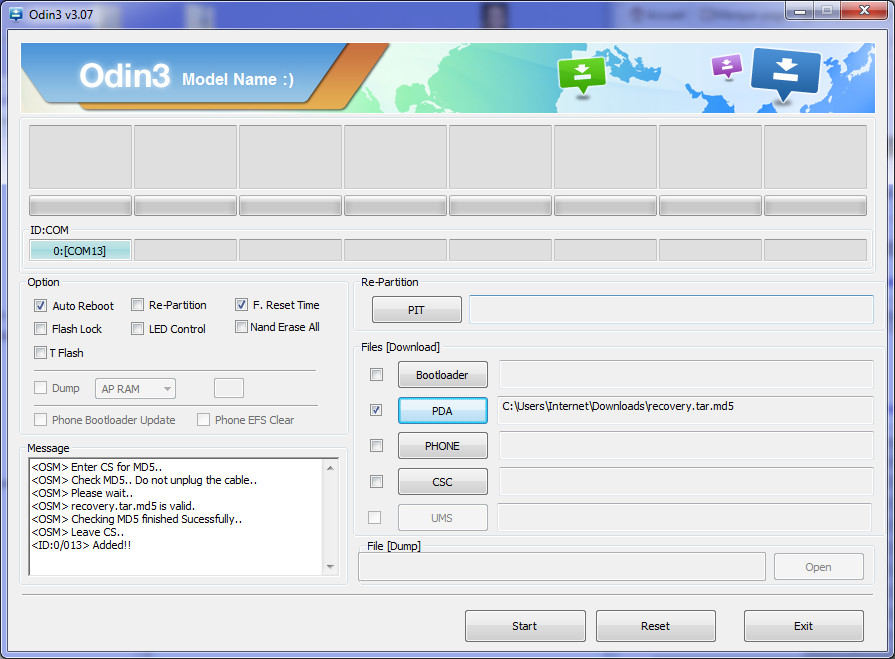Viewport: 895px width, 659px height.
Task: Select the 0:[COM13] port slot
Action: (x=80, y=250)
